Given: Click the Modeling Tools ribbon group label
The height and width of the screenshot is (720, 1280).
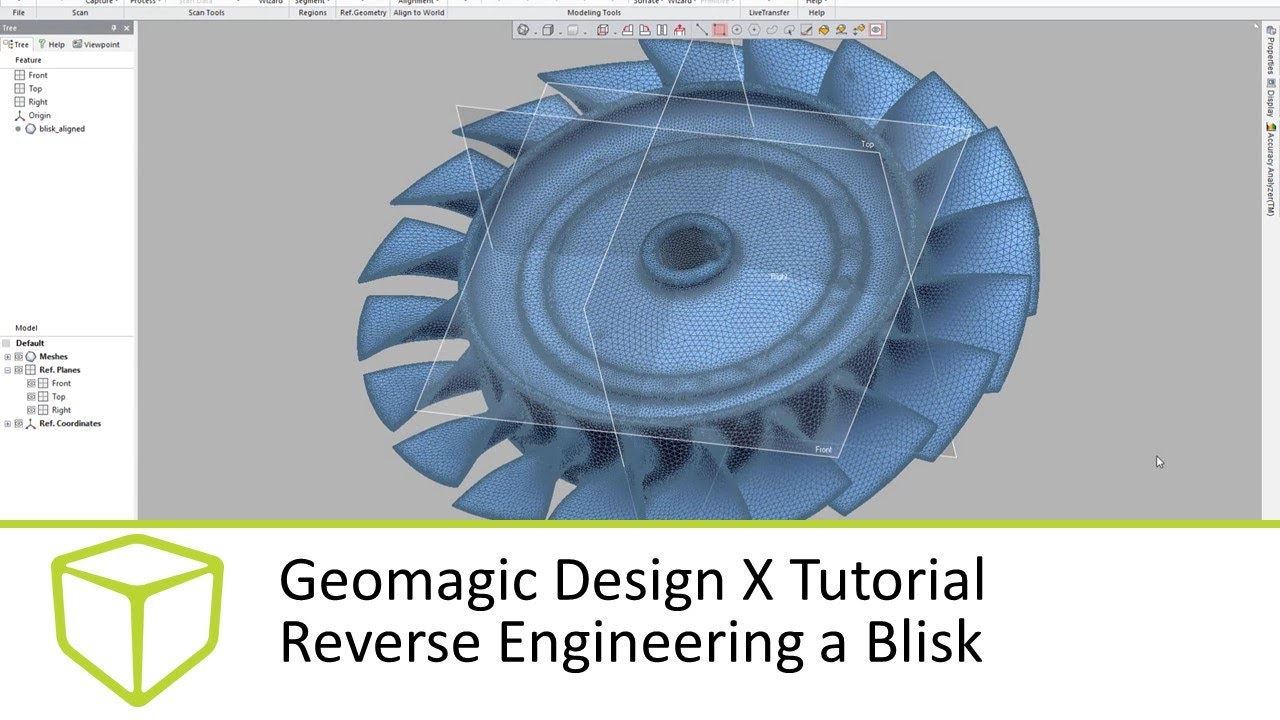Looking at the screenshot, I should point(594,13).
